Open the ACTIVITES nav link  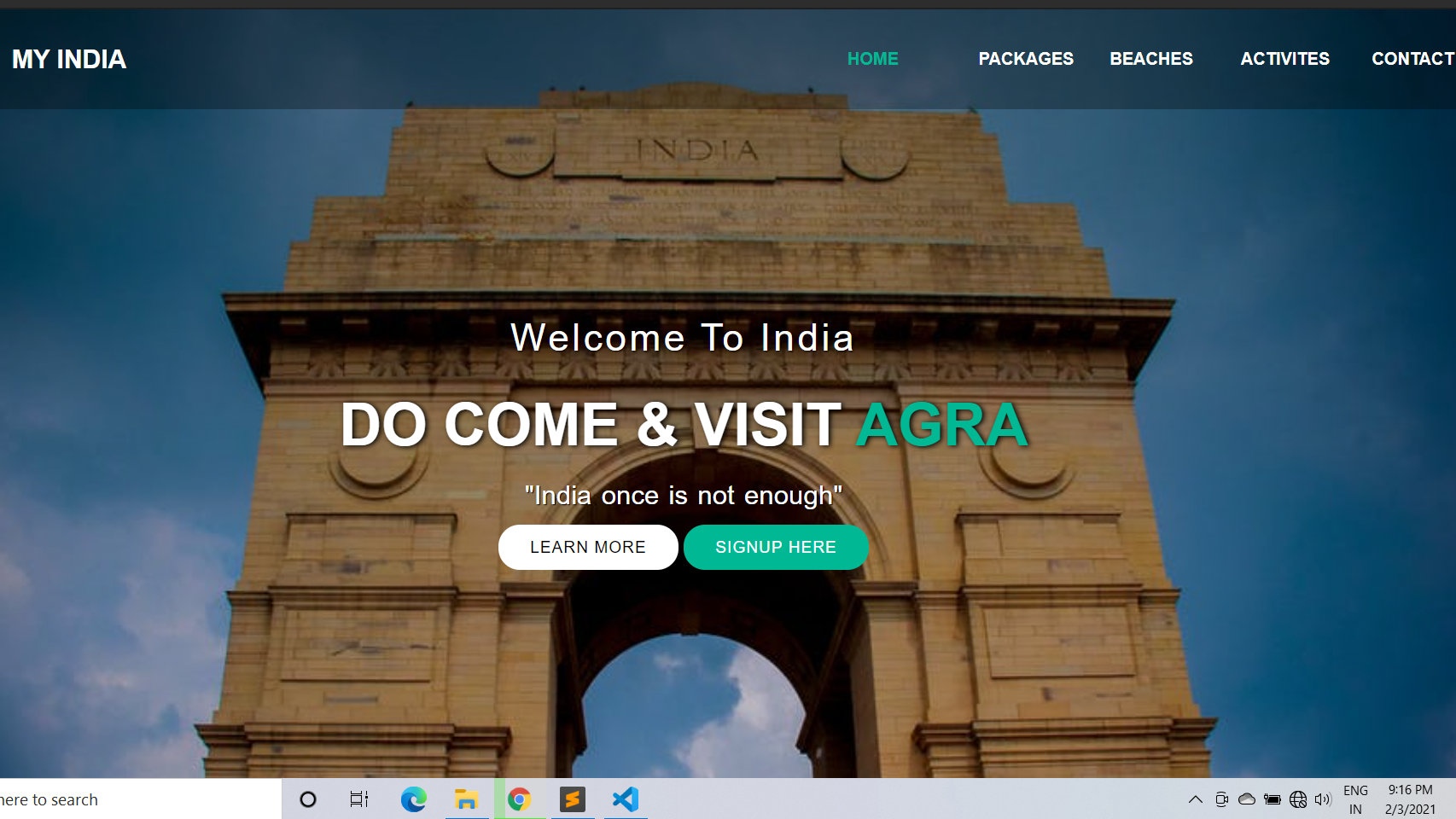pyautogui.click(x=1284, y=59)
